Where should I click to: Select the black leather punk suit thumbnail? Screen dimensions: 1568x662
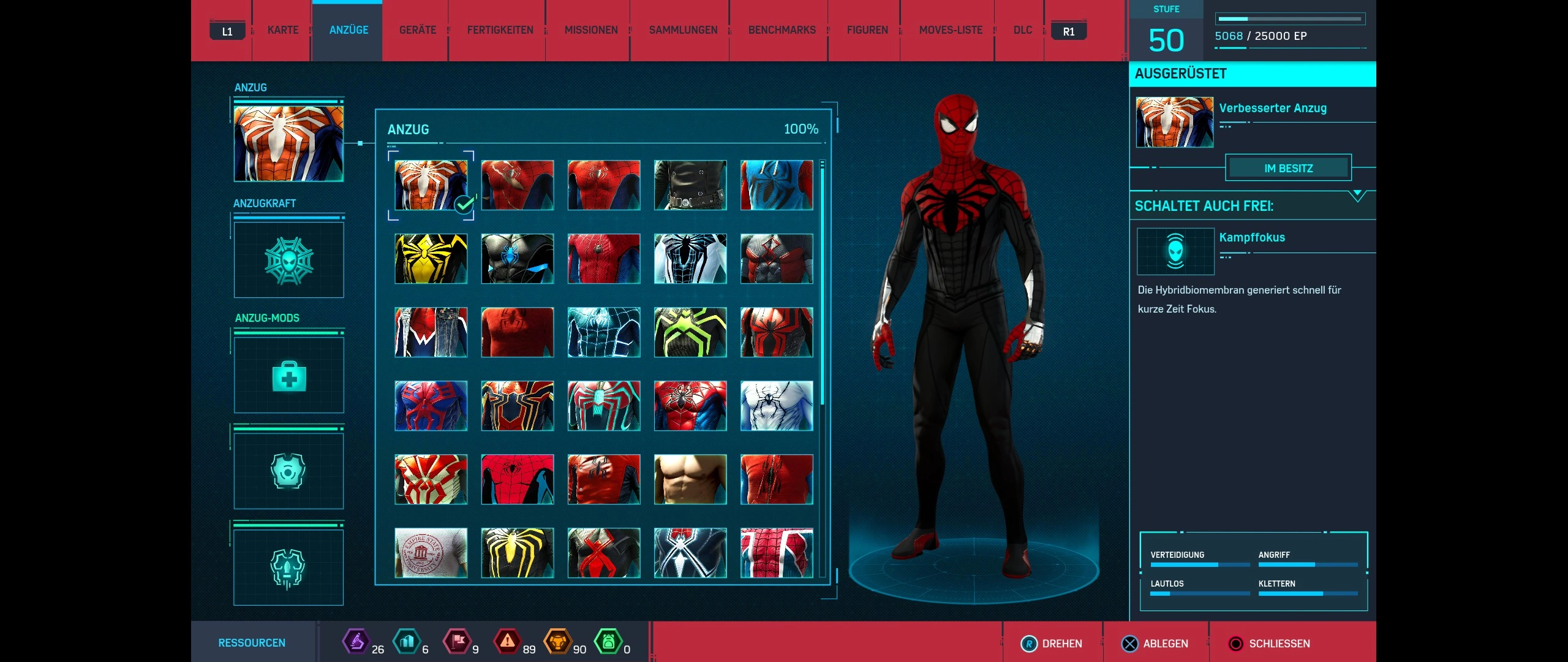[690, 185]
